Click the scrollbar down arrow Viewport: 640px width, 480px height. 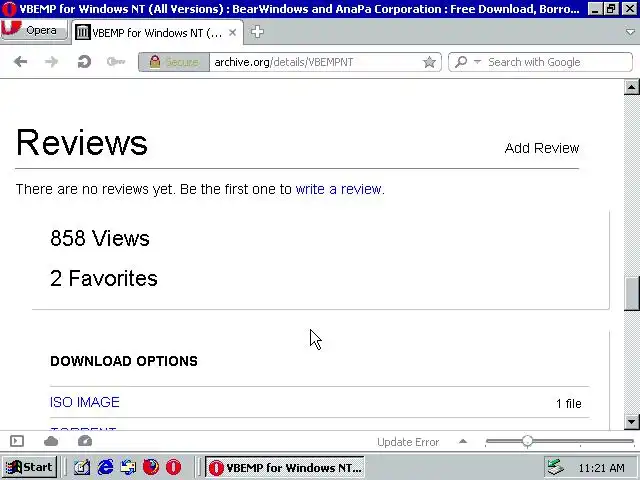click(x=631, y=421)
